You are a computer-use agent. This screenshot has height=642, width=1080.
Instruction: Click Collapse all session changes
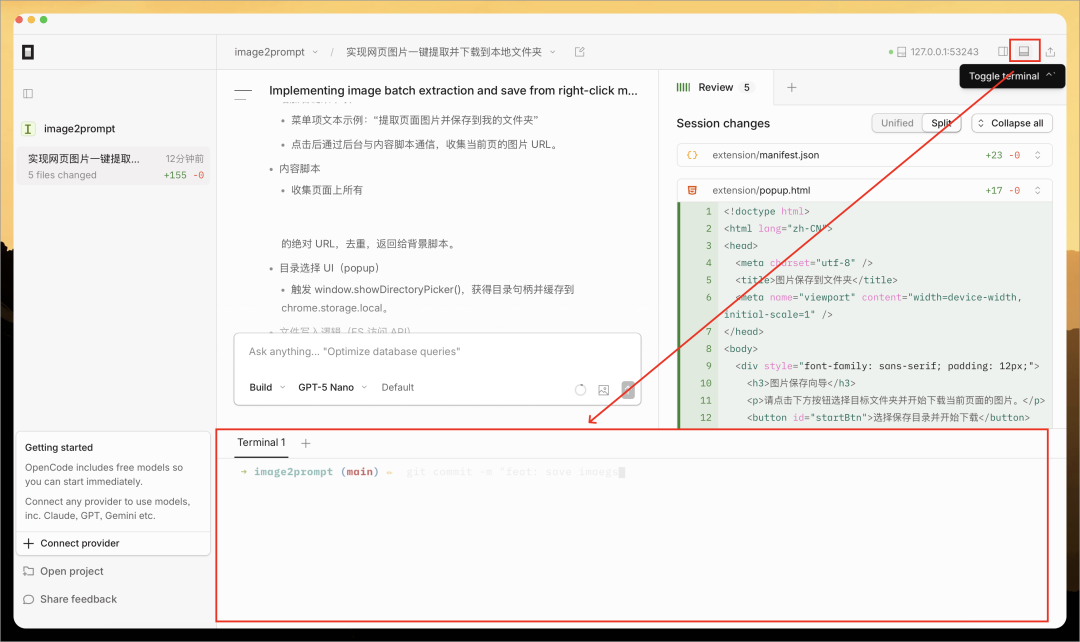(x=1011, y=122)
